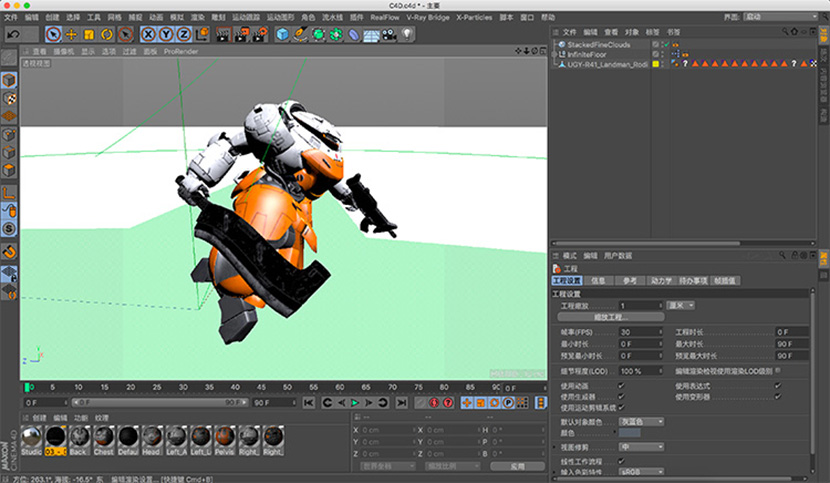The height and width of the screenshot is (483, 830).
Task: Open the interface layout dropdown at top right
Action: coord(781,17)
